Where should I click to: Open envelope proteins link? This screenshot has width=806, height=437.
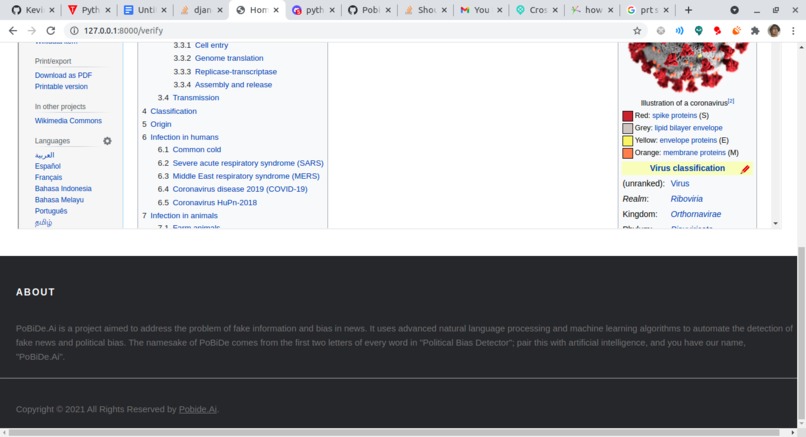688,140
